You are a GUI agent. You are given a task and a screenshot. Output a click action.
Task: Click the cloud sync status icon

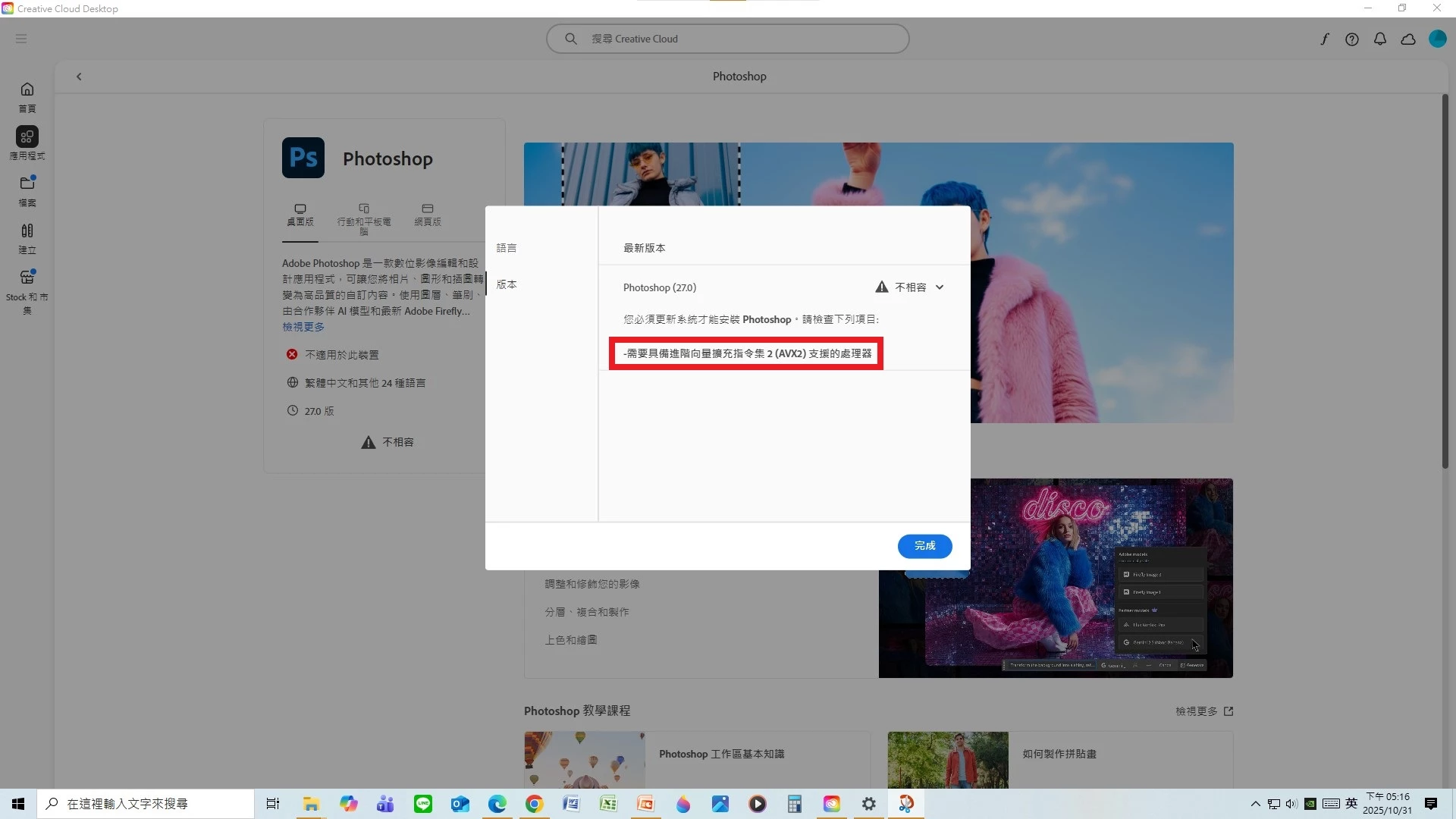pyautogui.click(x=1408, y=39)
